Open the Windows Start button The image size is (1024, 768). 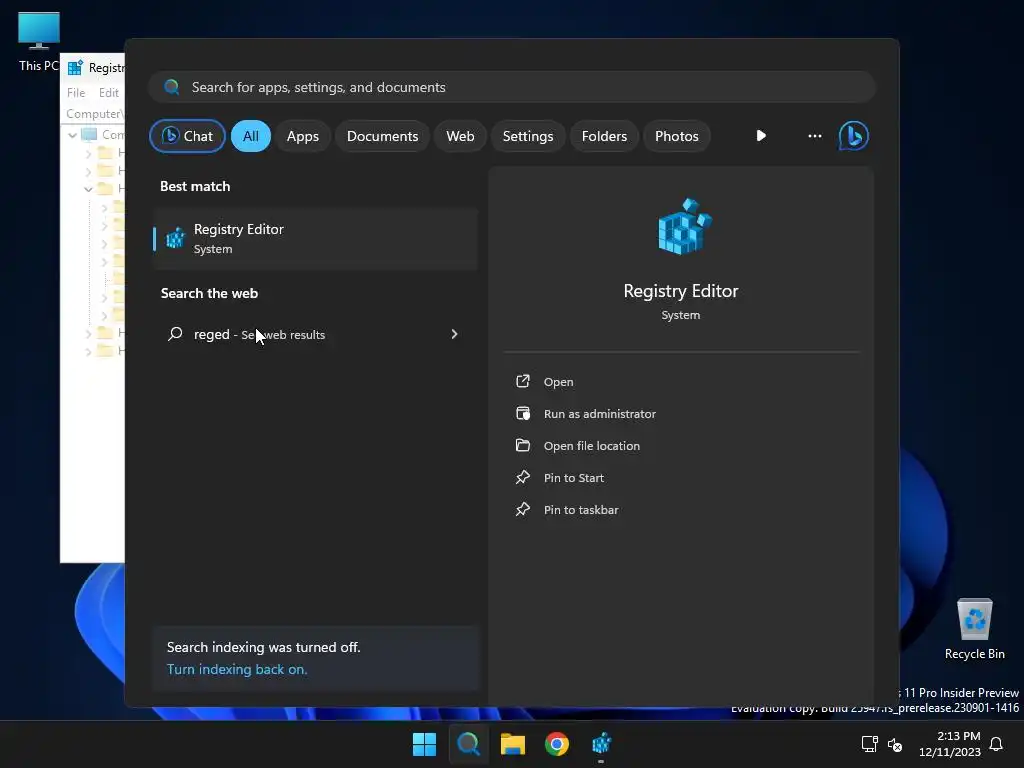click(424, 744)
